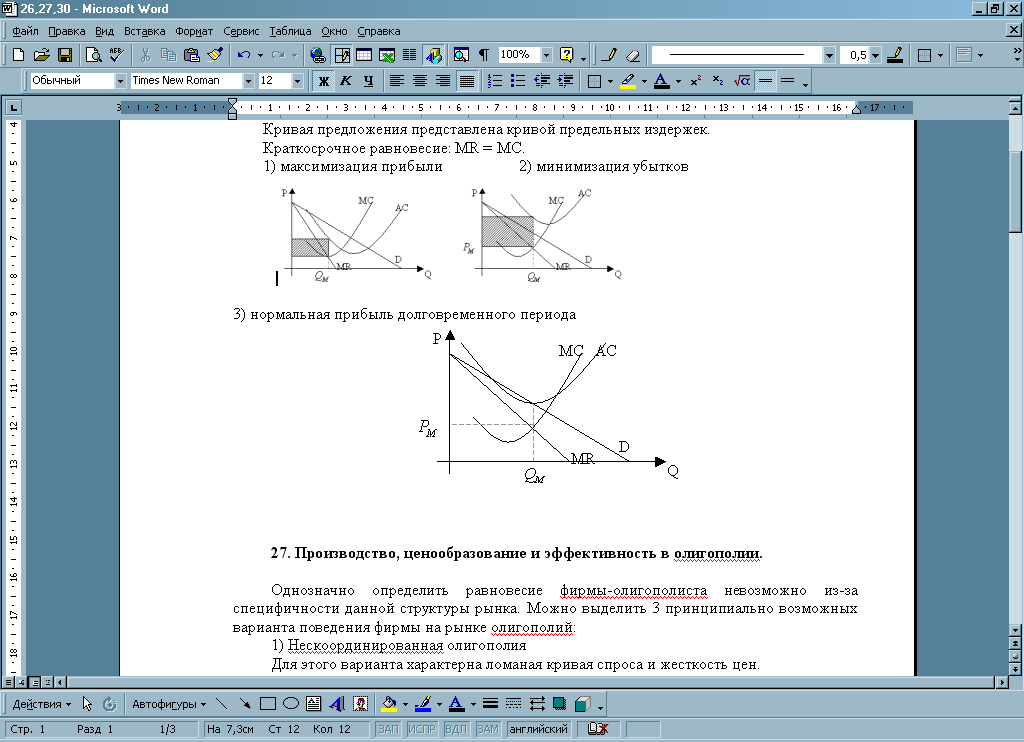Open the Сервис menu

pyautogui.click(x=241, y=31)
